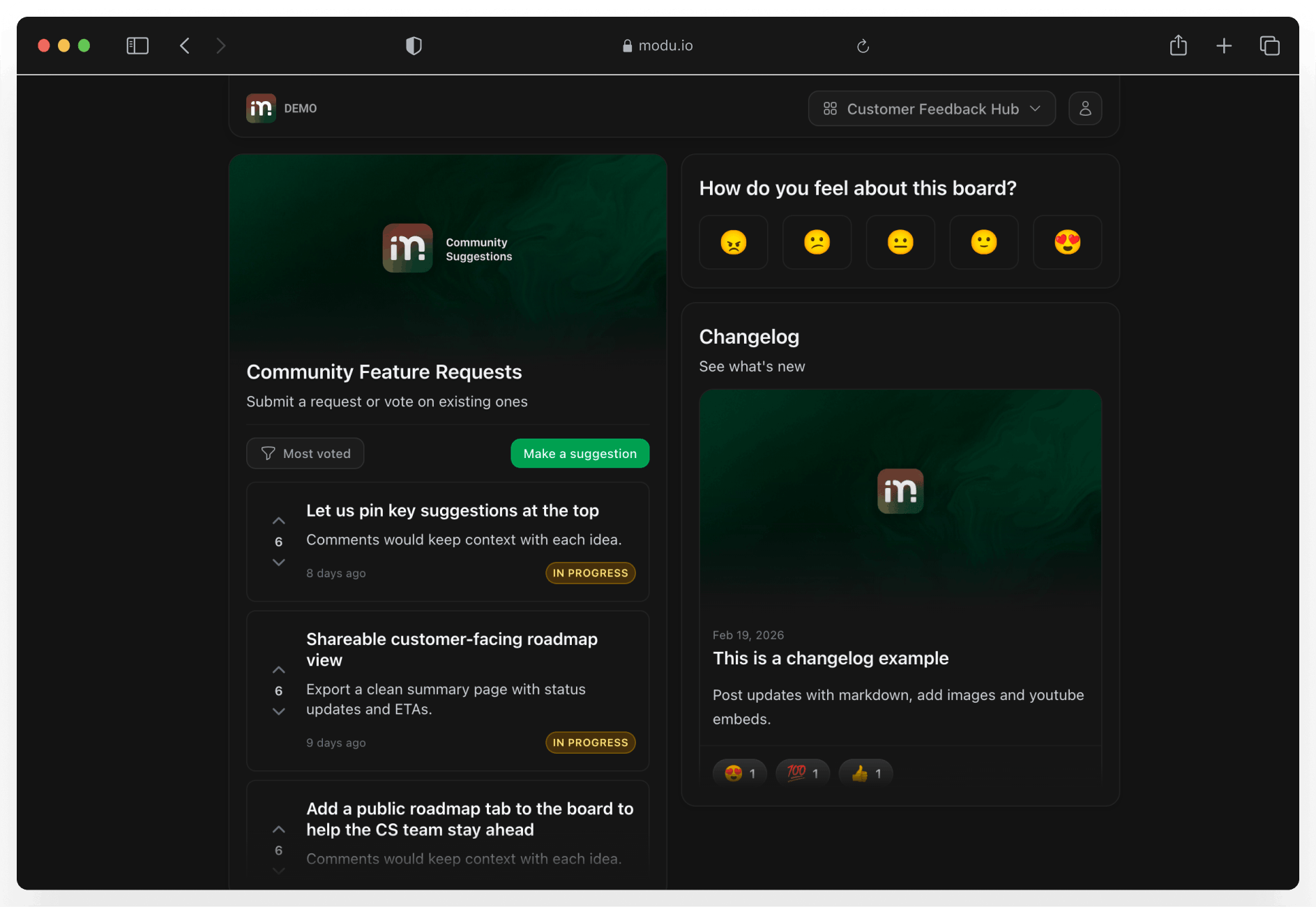This screenshot has width=1316, height=907.
Task: Click the reload page icon
Action: pyautogui.click(x=863, y=46)
